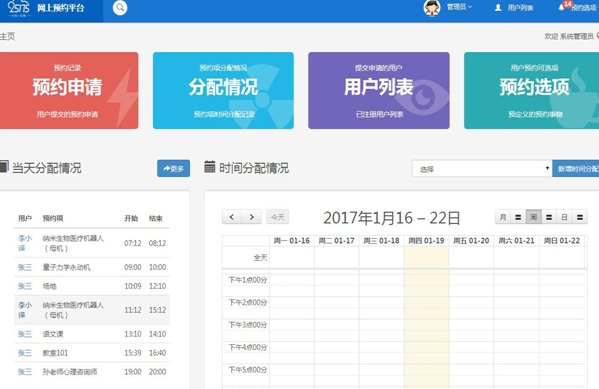The height and width of the screenshot is (389, 599).
Task: Click the 下午5点00分 time label
Action: (x=248, y=370)
